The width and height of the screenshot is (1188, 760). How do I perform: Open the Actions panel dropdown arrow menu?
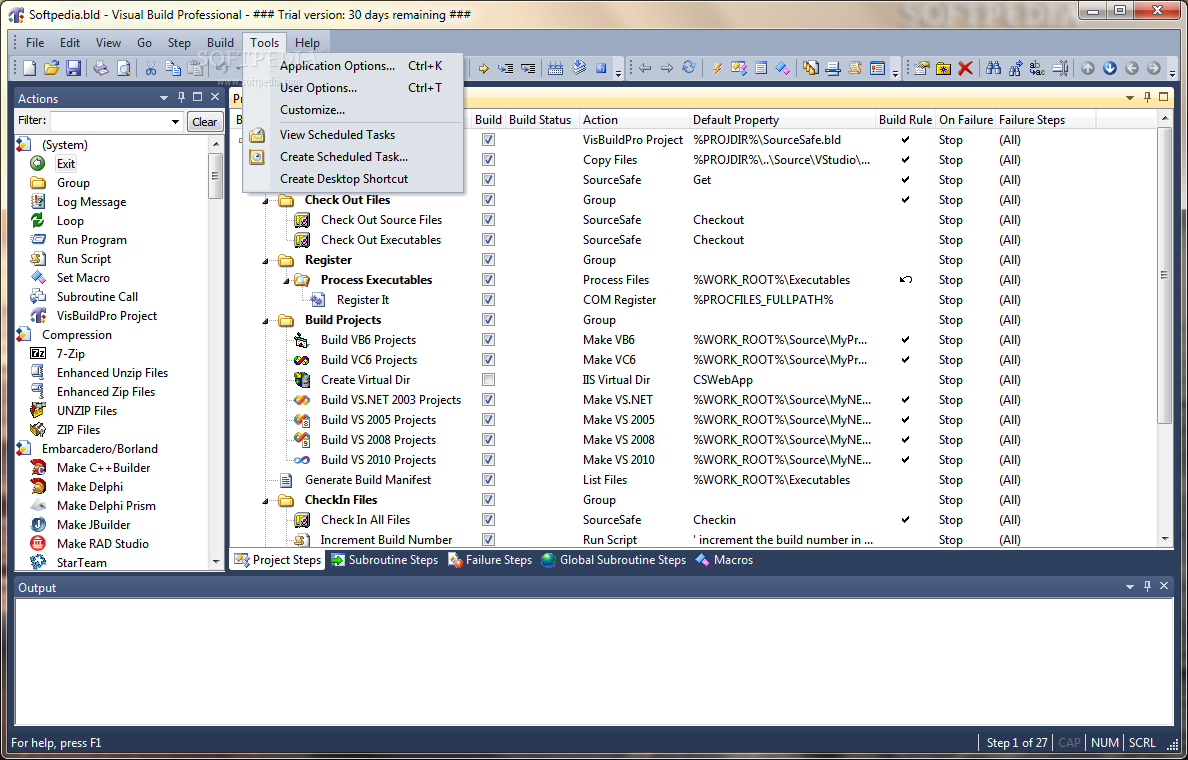(x=164, y=97)
